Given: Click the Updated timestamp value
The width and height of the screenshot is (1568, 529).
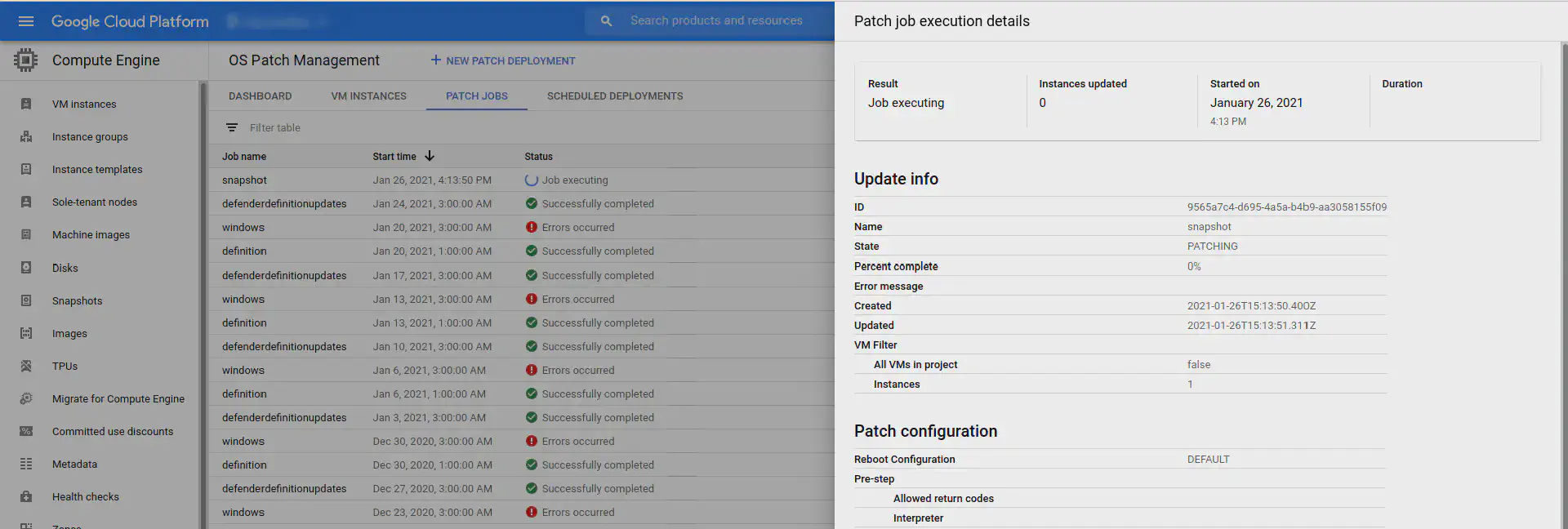Looking at the screenshot, I should coord(1251,325).
